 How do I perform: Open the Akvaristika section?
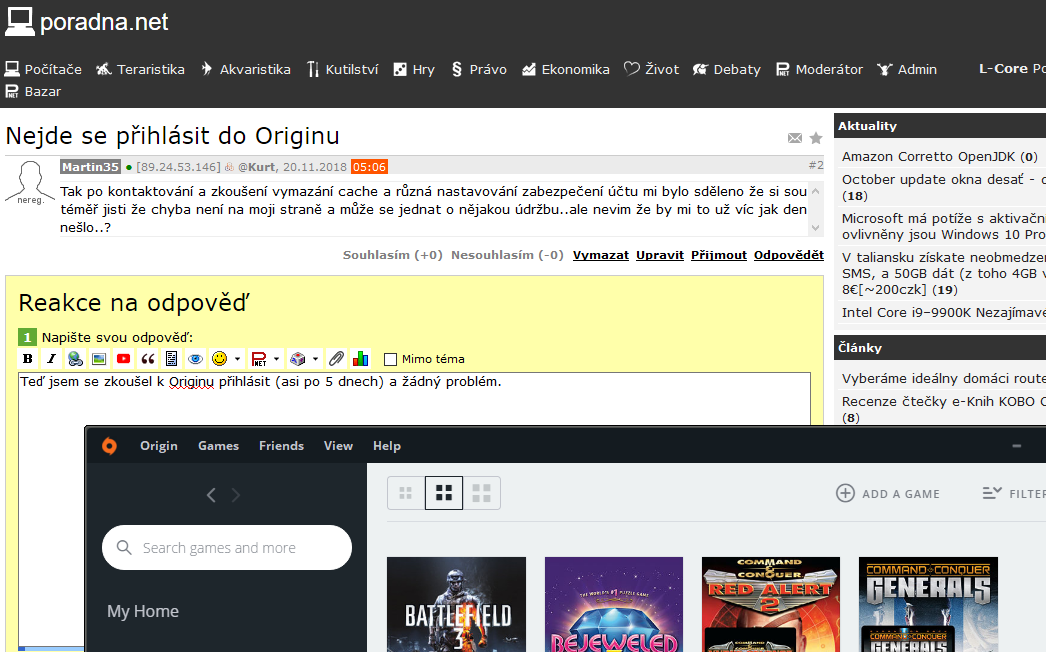pos(245,69)
